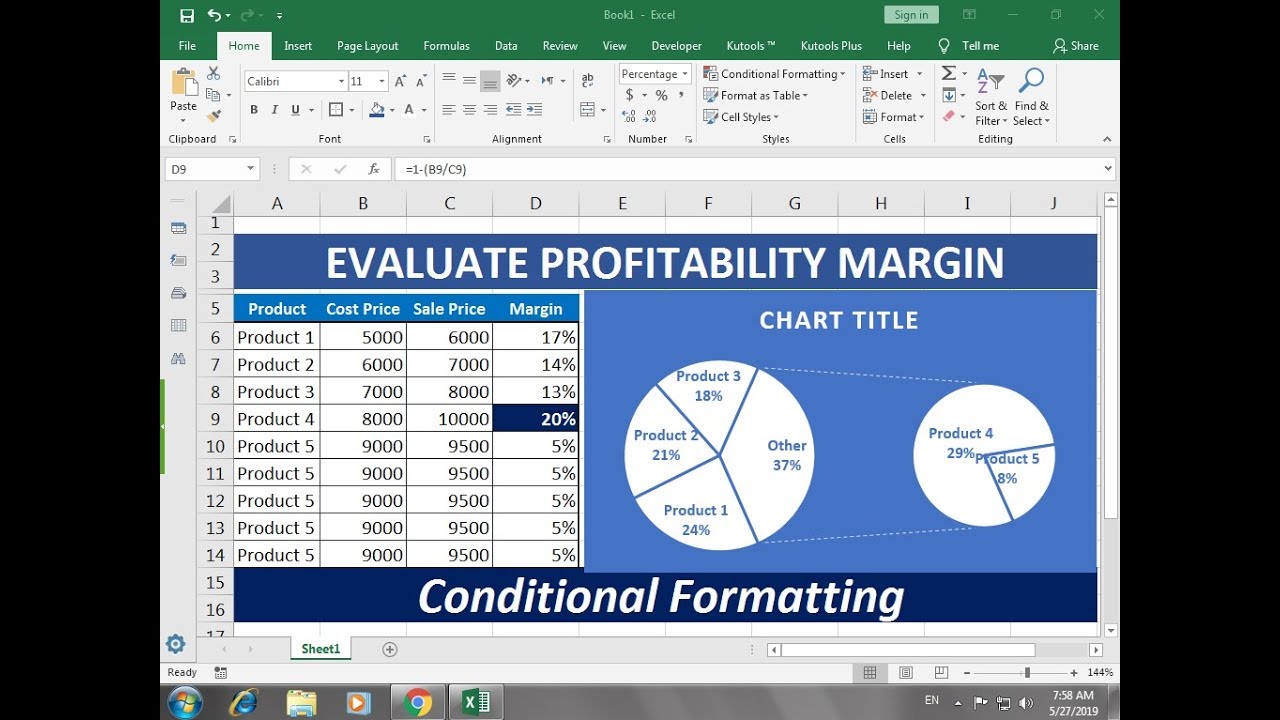Click the Decrease Indent icon
Screen dimensions: 1280x720
[x=513, y=110]
